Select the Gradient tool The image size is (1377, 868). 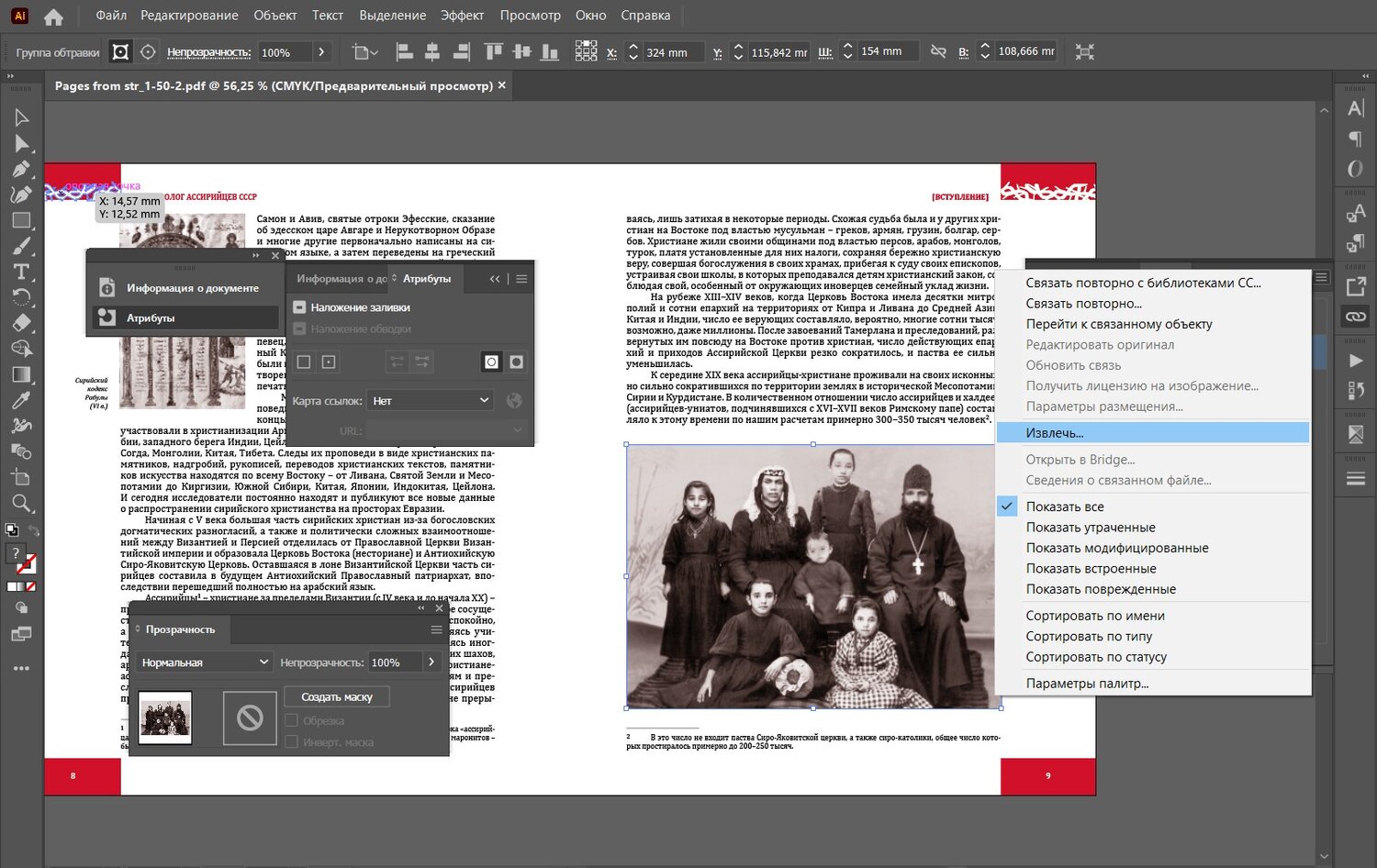[x=21, y=374]
